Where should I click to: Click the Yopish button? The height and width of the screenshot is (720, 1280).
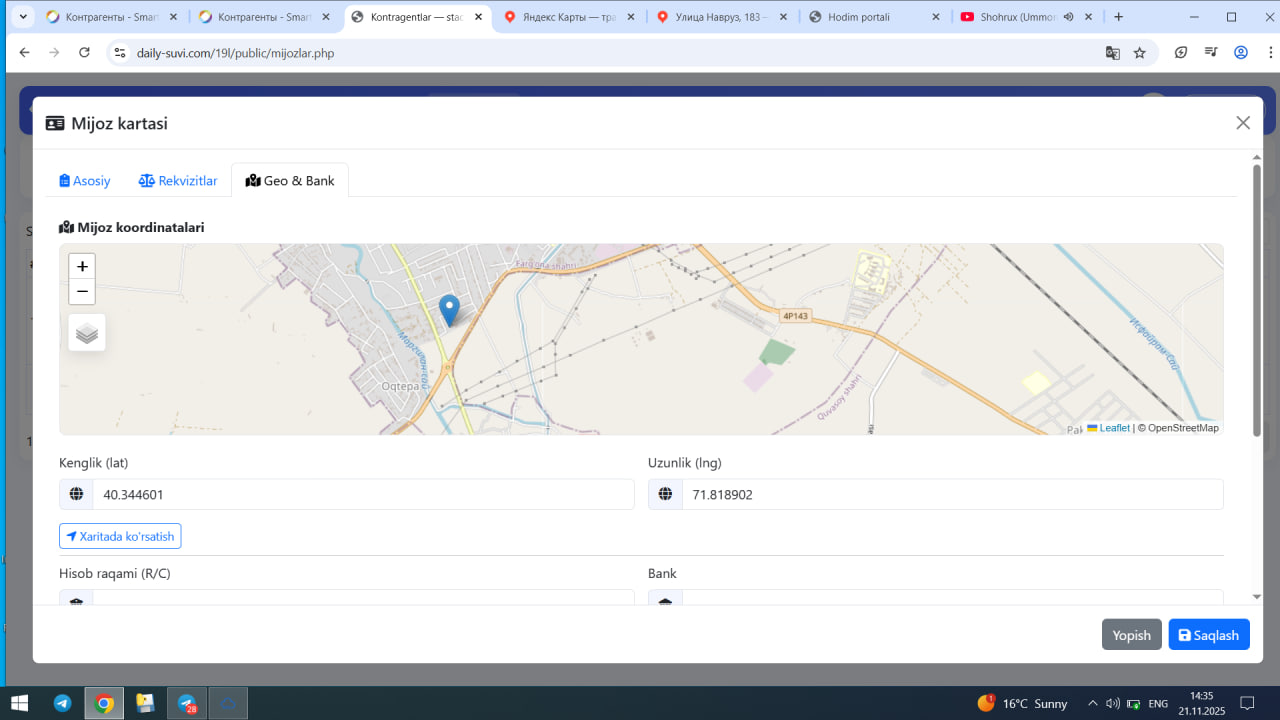tap(1131, 635)
